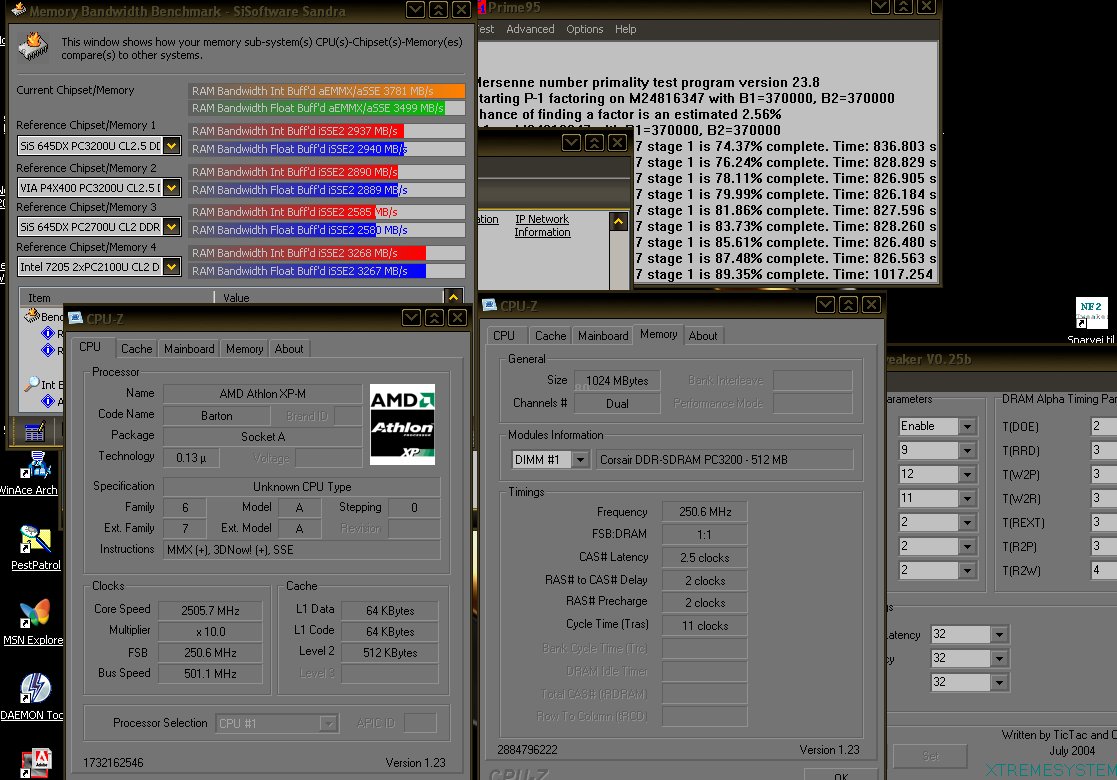
Task: Click the OK button in CPU-Z Memory window
Action: (841, 775)
